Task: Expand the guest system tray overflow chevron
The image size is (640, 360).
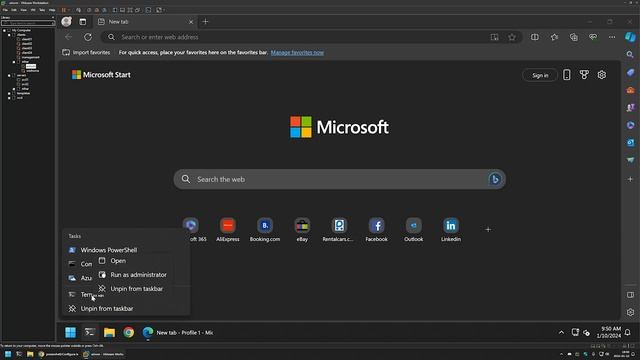Action: click(561, 333)
